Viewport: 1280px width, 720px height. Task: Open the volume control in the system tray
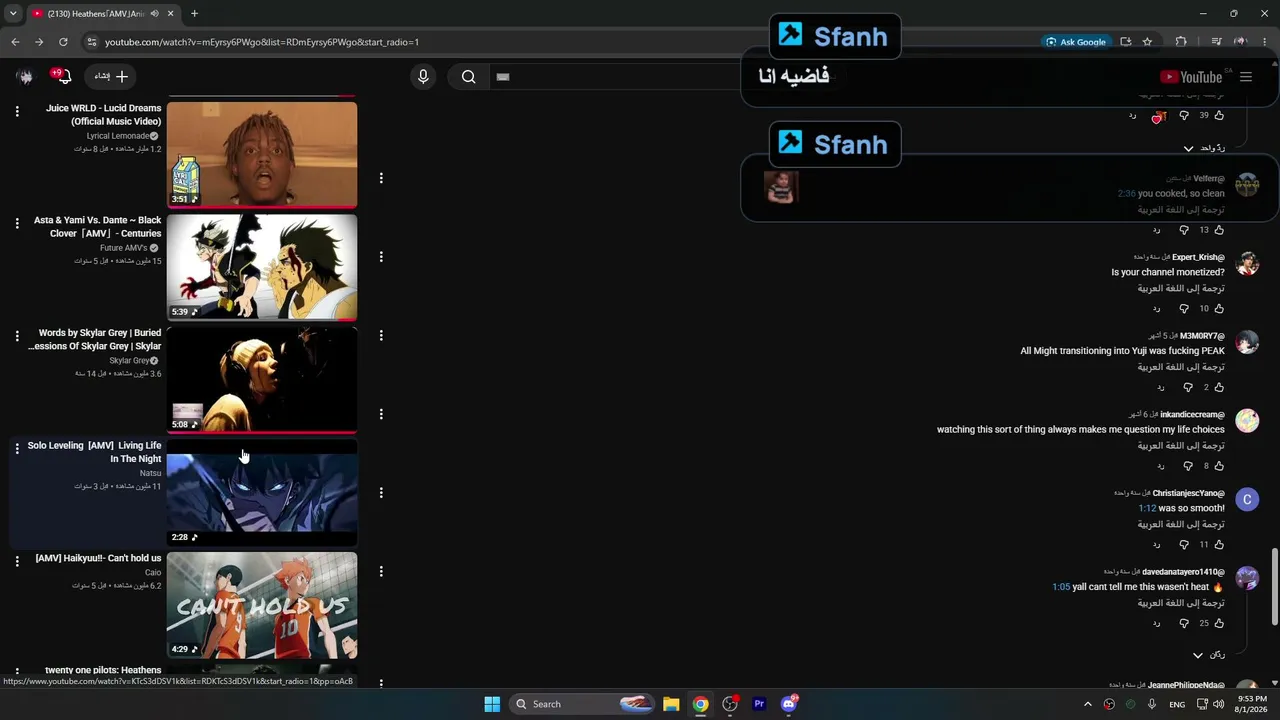[1218, 704]
